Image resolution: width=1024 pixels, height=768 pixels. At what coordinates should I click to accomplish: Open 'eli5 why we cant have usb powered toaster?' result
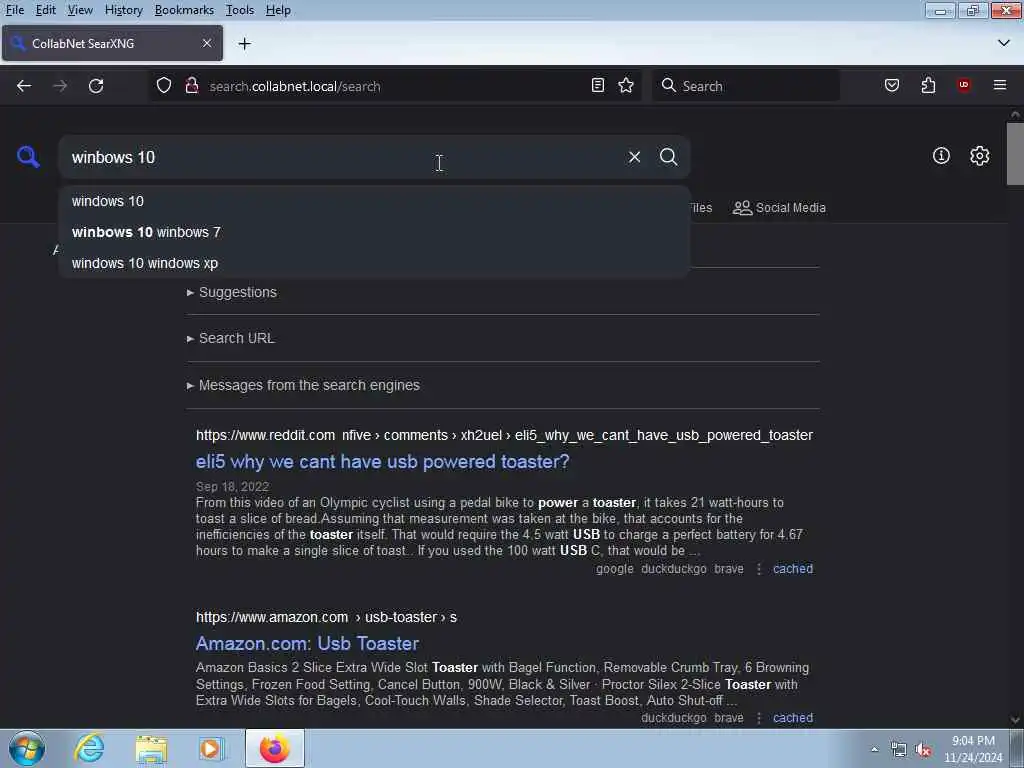(x=383, y=462)
